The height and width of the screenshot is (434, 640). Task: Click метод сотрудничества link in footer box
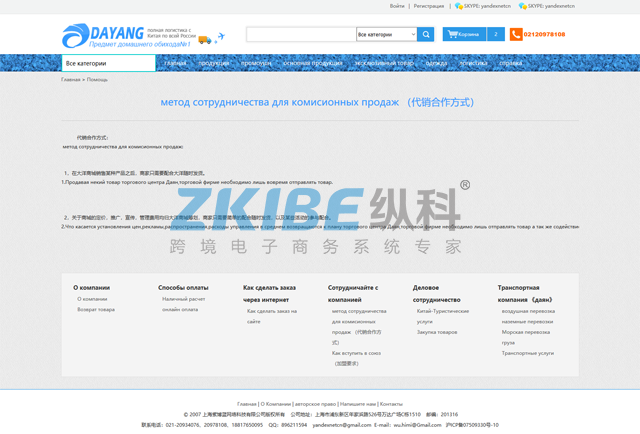[x=359, y=327]
